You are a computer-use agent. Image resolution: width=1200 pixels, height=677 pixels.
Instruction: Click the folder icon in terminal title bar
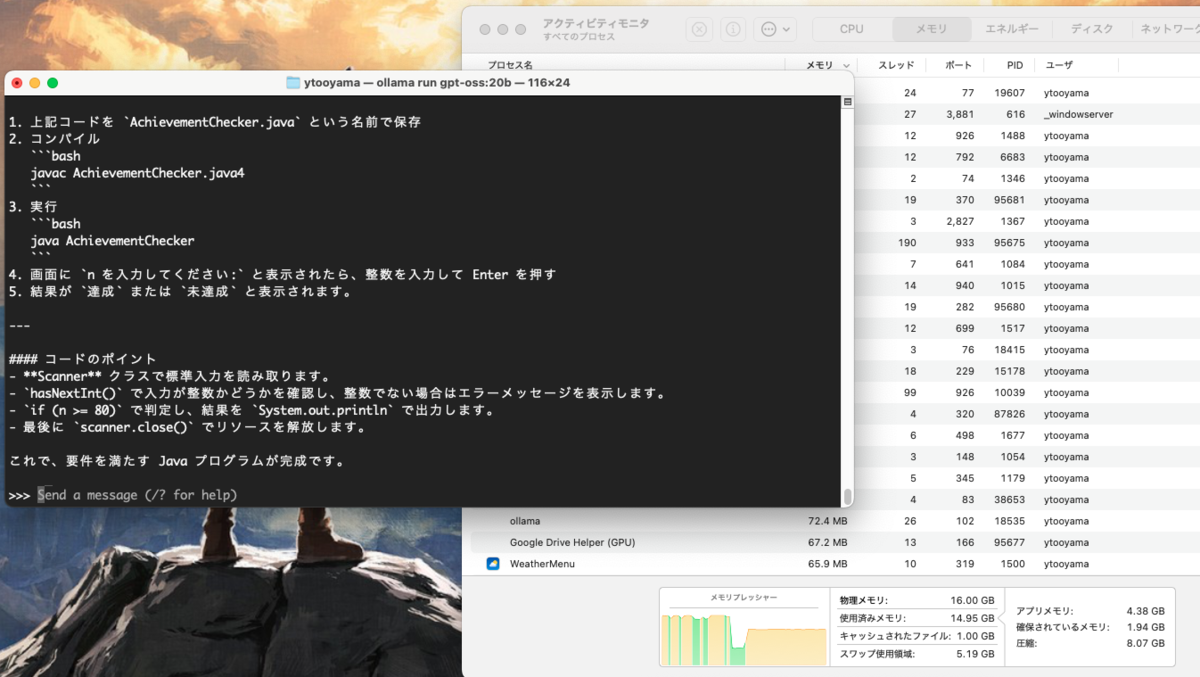(x=293, y=82)
